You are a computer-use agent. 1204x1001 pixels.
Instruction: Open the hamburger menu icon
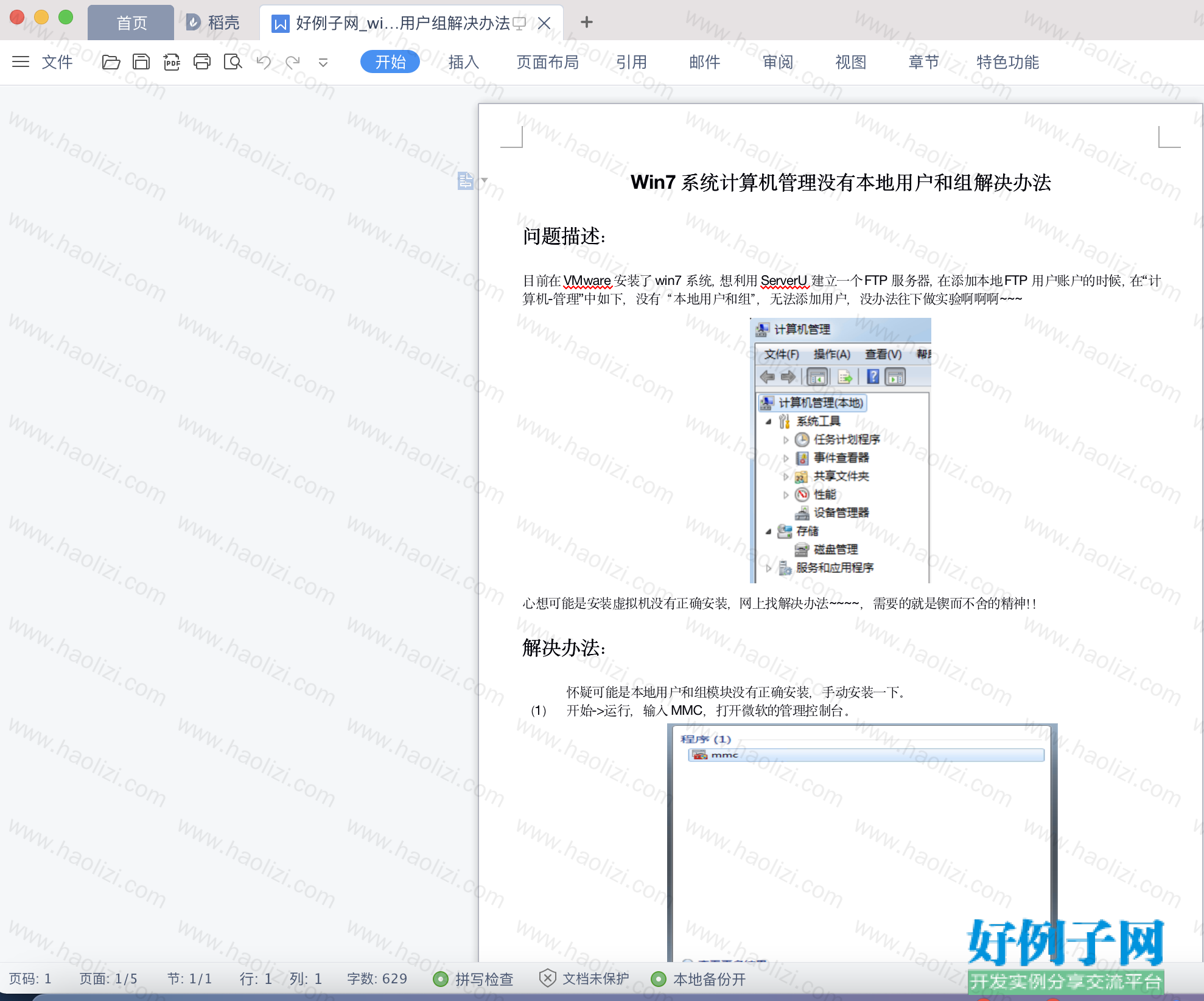21,61
